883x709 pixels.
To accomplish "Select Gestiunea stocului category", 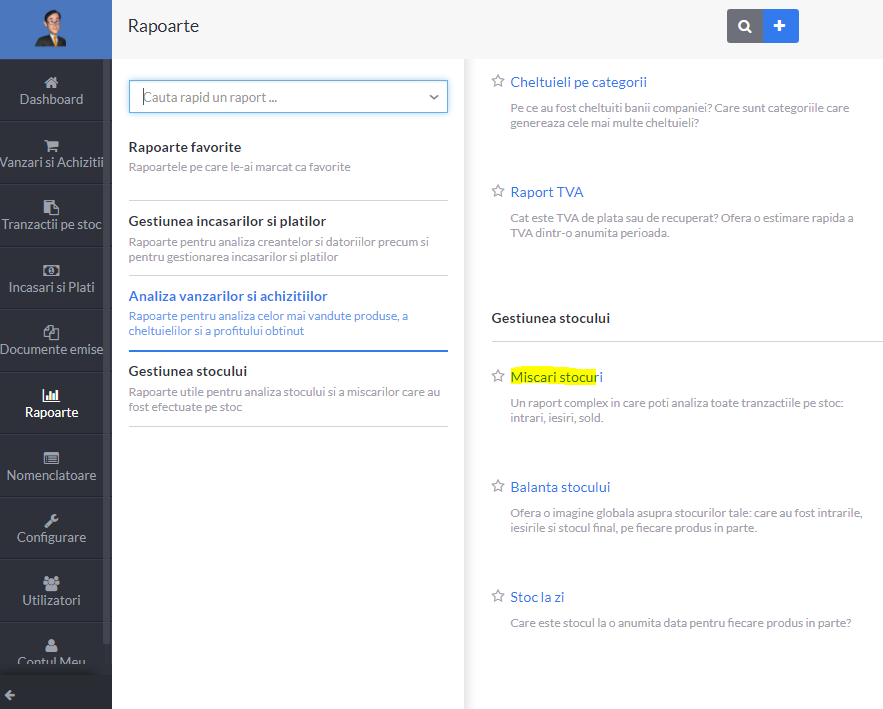I will (x=288, y=389).
